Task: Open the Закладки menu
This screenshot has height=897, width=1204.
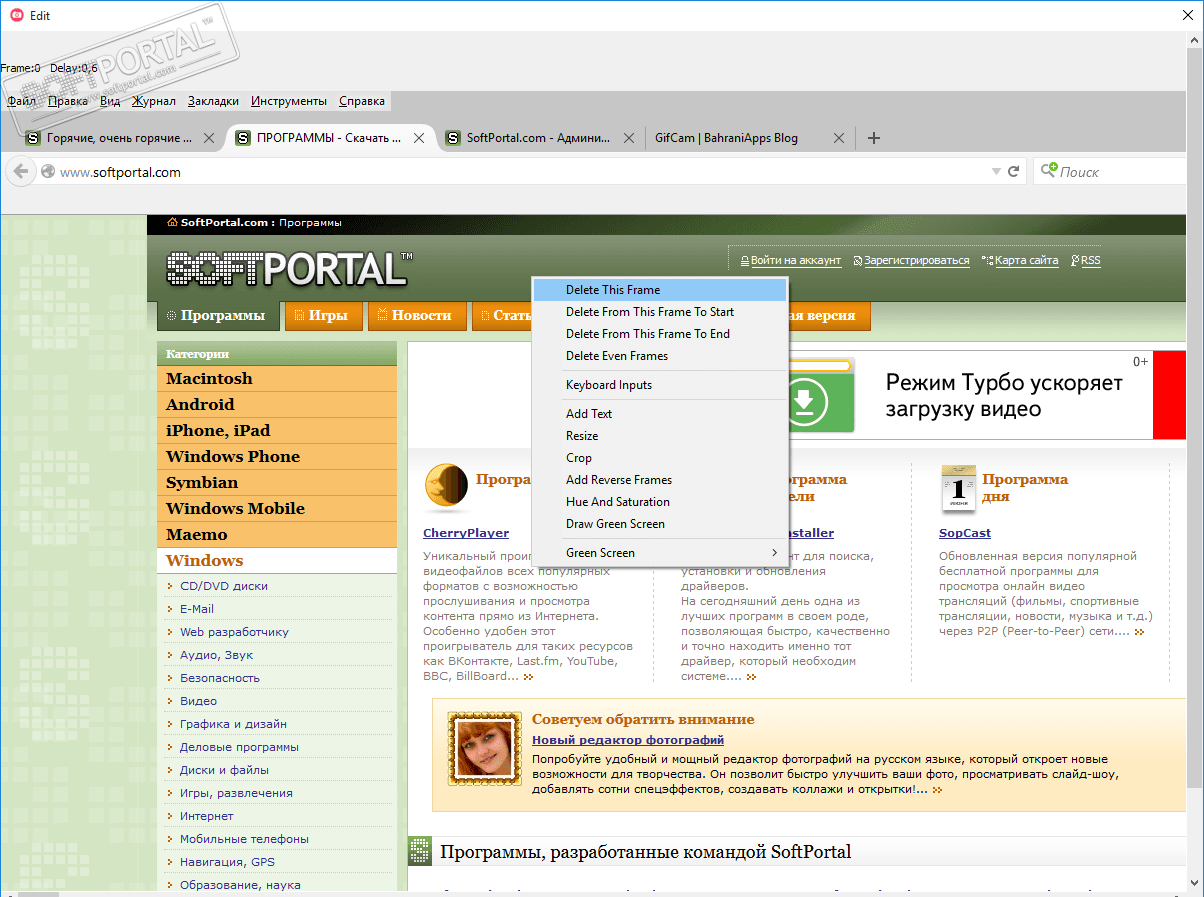Action: (x=213, y=101)
